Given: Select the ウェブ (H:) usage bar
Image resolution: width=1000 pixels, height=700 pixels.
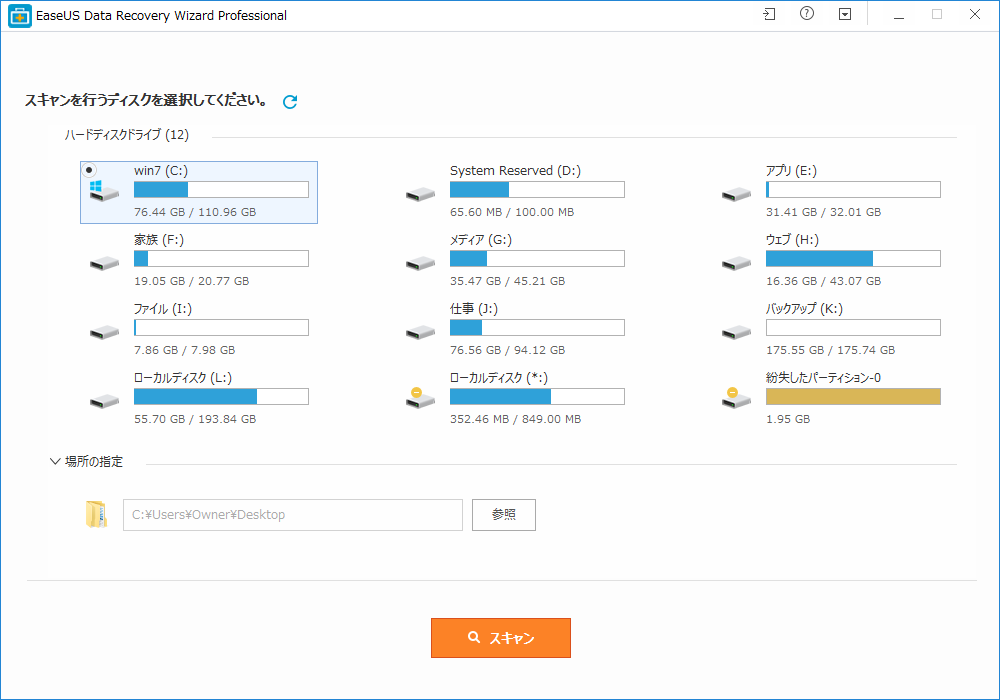Looking at the screenshot, I should 853,258.
